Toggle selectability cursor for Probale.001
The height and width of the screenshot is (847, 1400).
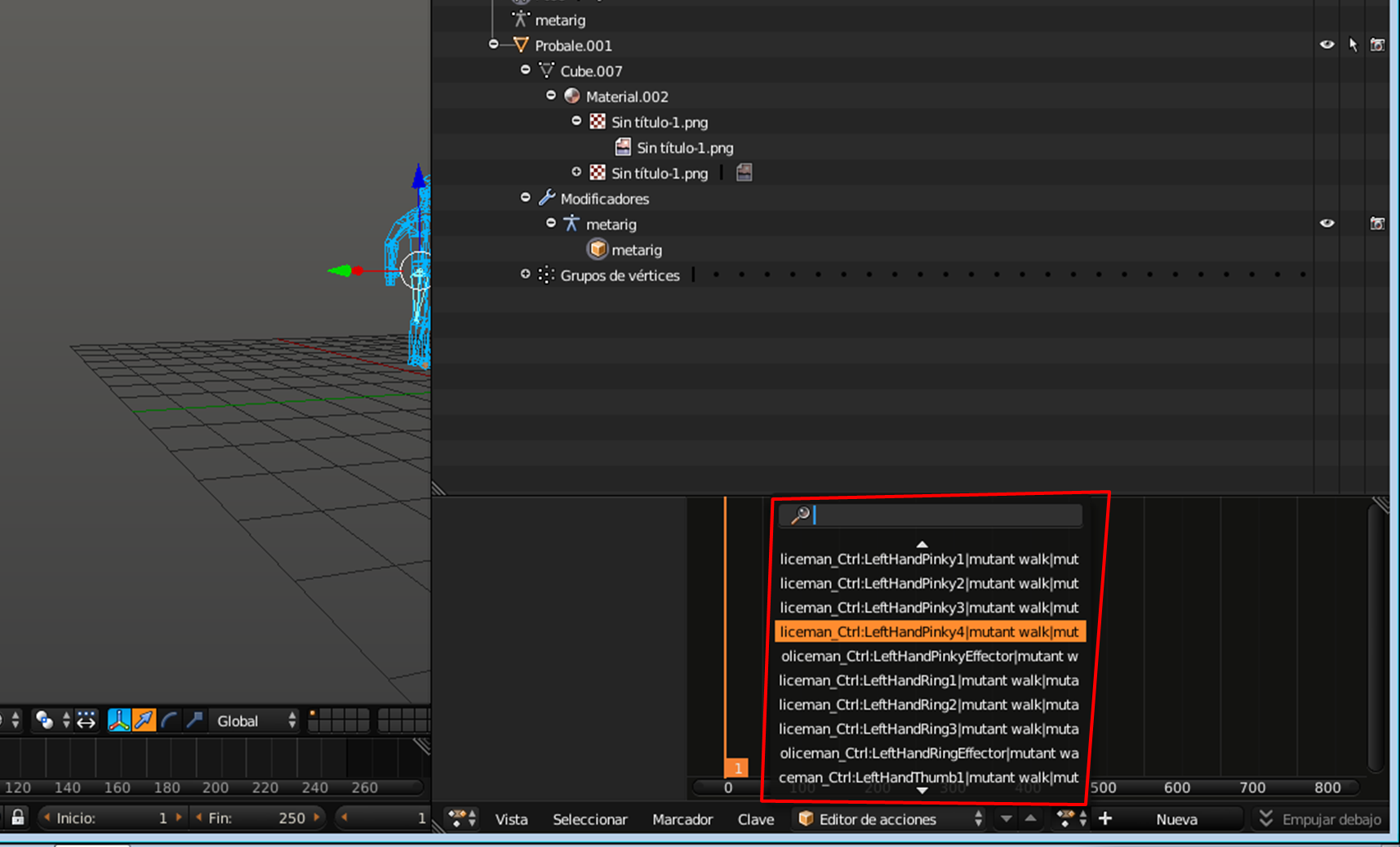[x=1353, y=45]
